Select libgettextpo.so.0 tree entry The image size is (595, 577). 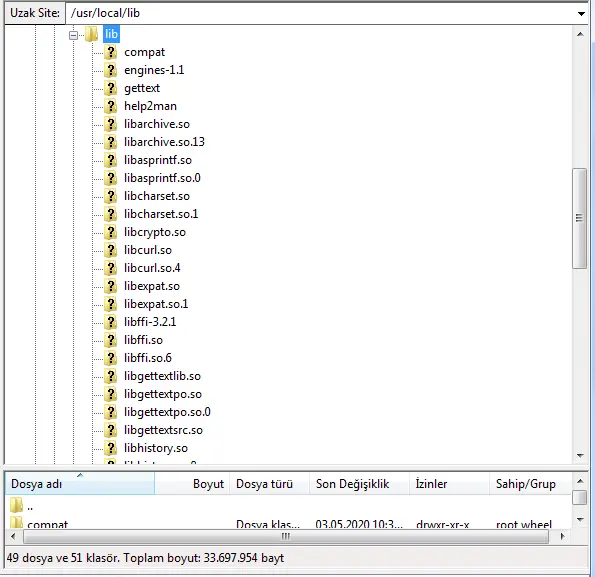tap(167, 412)
